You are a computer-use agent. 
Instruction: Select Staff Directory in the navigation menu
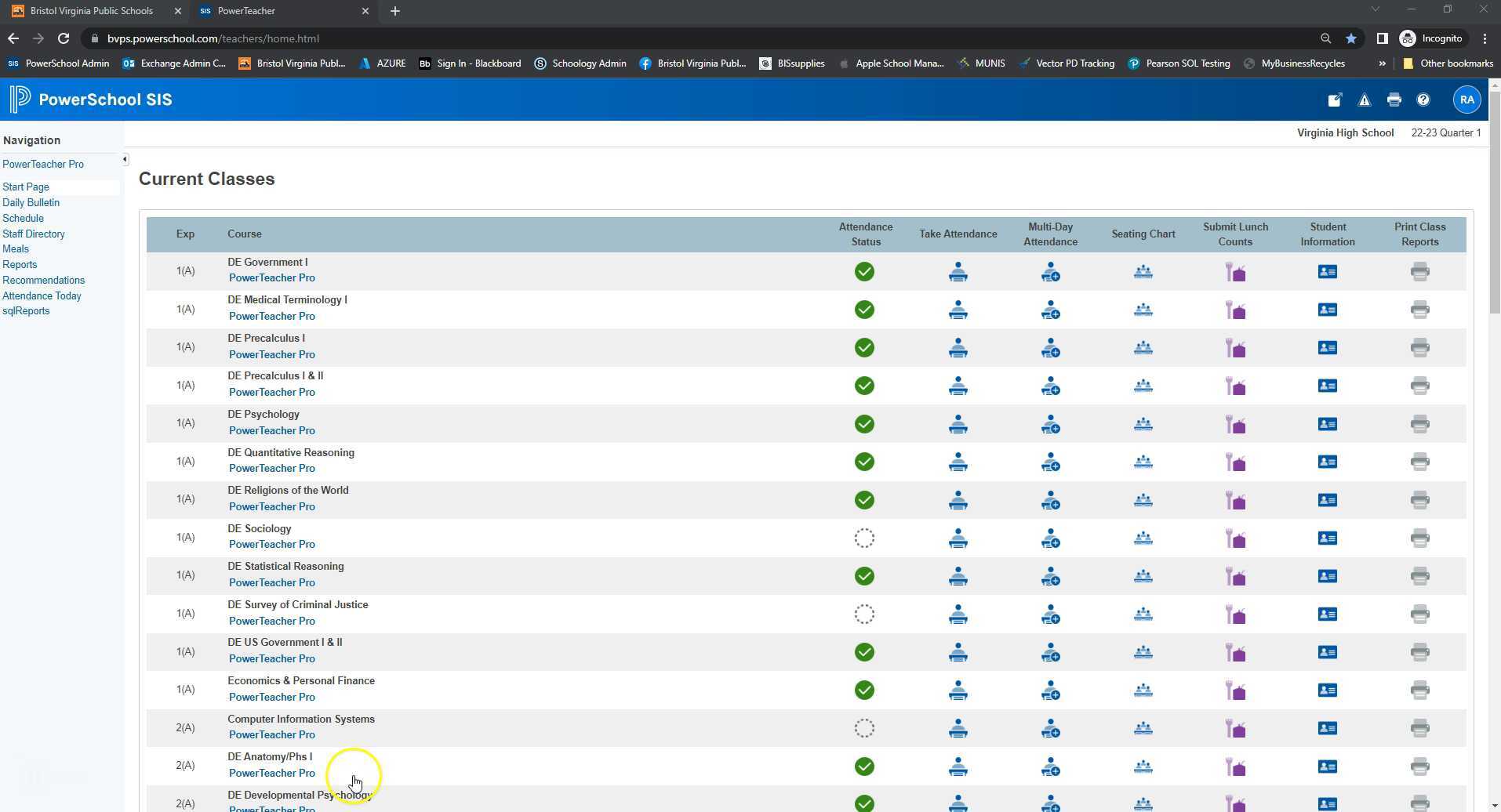pyautogui.click(x=34, y=234)
